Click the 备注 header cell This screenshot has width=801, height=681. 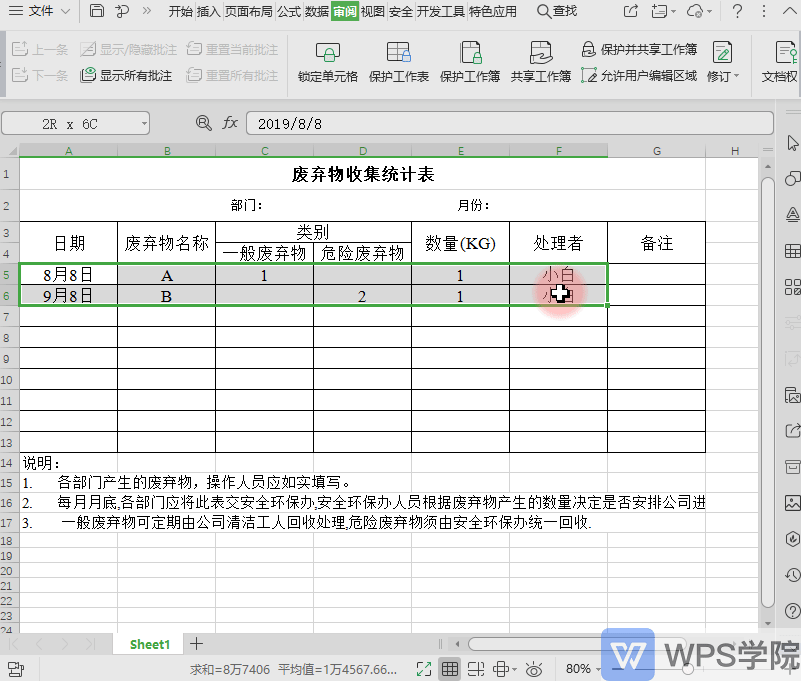tap(656, 243)
